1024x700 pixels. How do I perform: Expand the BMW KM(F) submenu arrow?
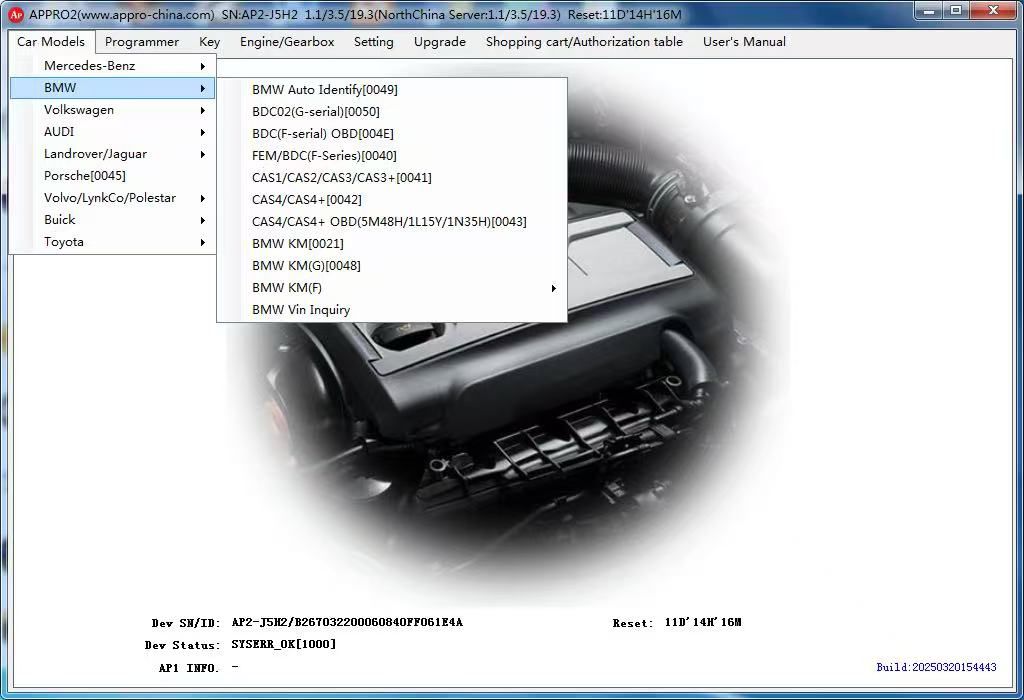(553, 288)
